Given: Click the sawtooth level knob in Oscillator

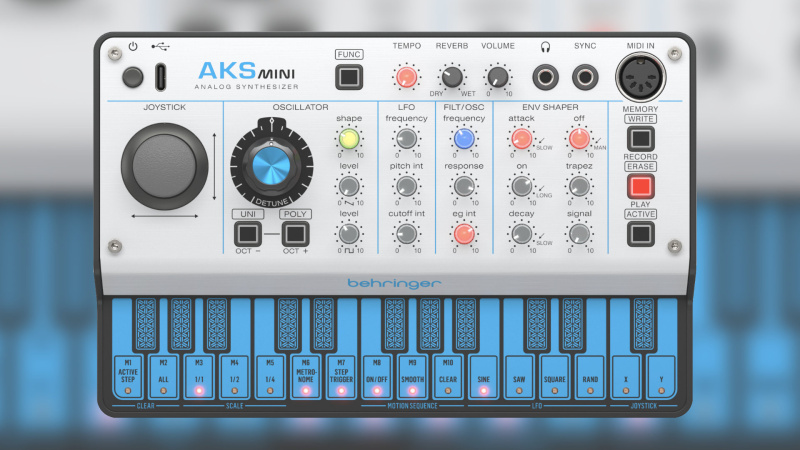Looking at the screenshot, I should 349,186.
